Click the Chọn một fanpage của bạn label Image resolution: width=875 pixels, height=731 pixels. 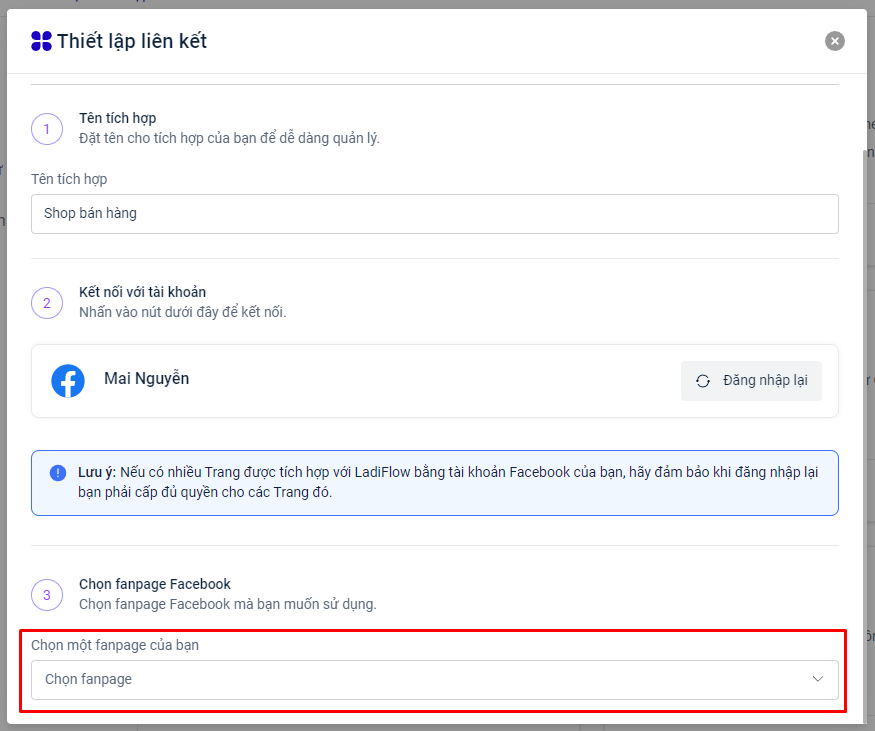[x=115, y=645]
